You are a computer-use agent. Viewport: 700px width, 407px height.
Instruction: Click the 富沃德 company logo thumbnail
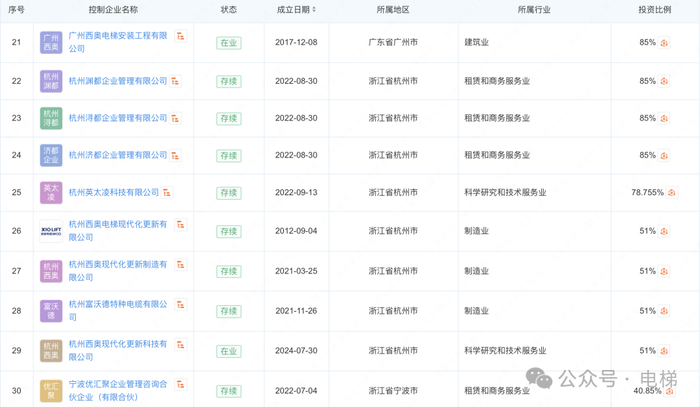pyautogui.click(x=51, y=311)
